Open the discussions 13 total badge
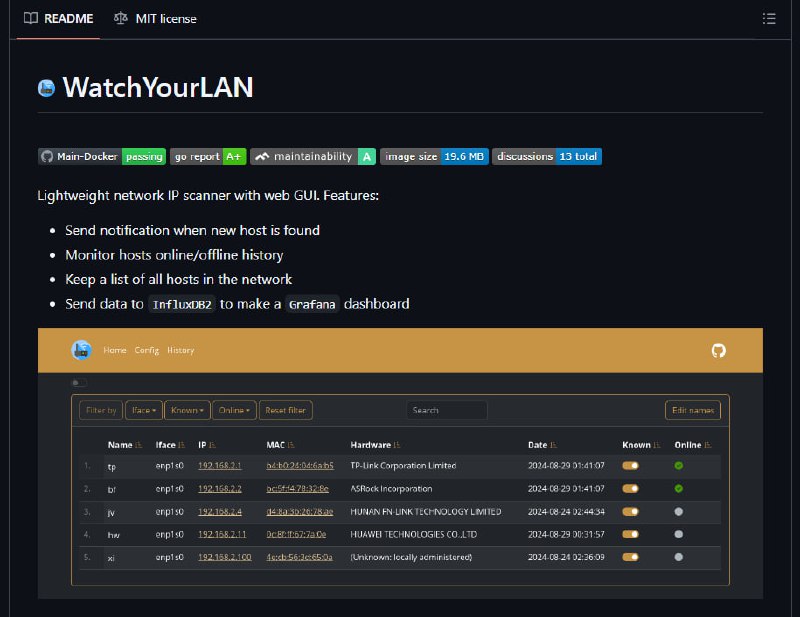Viewport: 800px width, 617px height. [547, 156]
